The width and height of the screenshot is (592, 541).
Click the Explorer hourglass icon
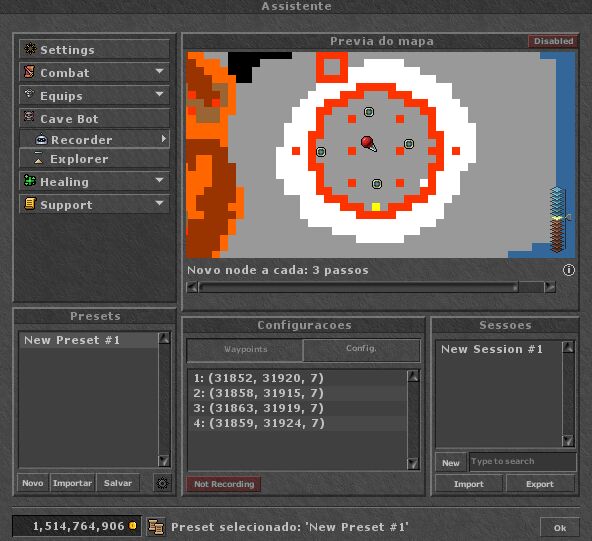[x=38, y=159]
